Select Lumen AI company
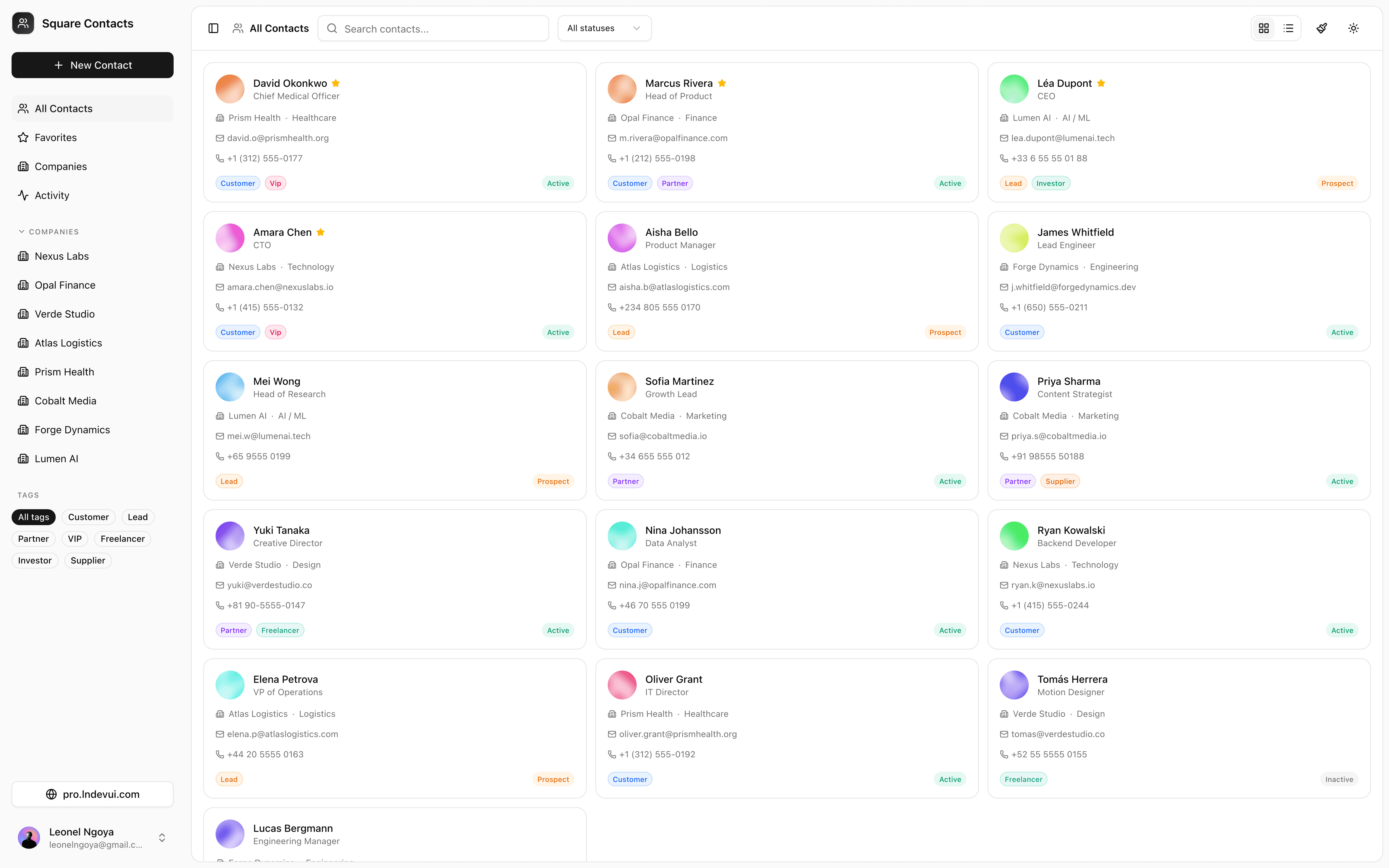Viewport: 1389px width, 868px height. point(93,459)
